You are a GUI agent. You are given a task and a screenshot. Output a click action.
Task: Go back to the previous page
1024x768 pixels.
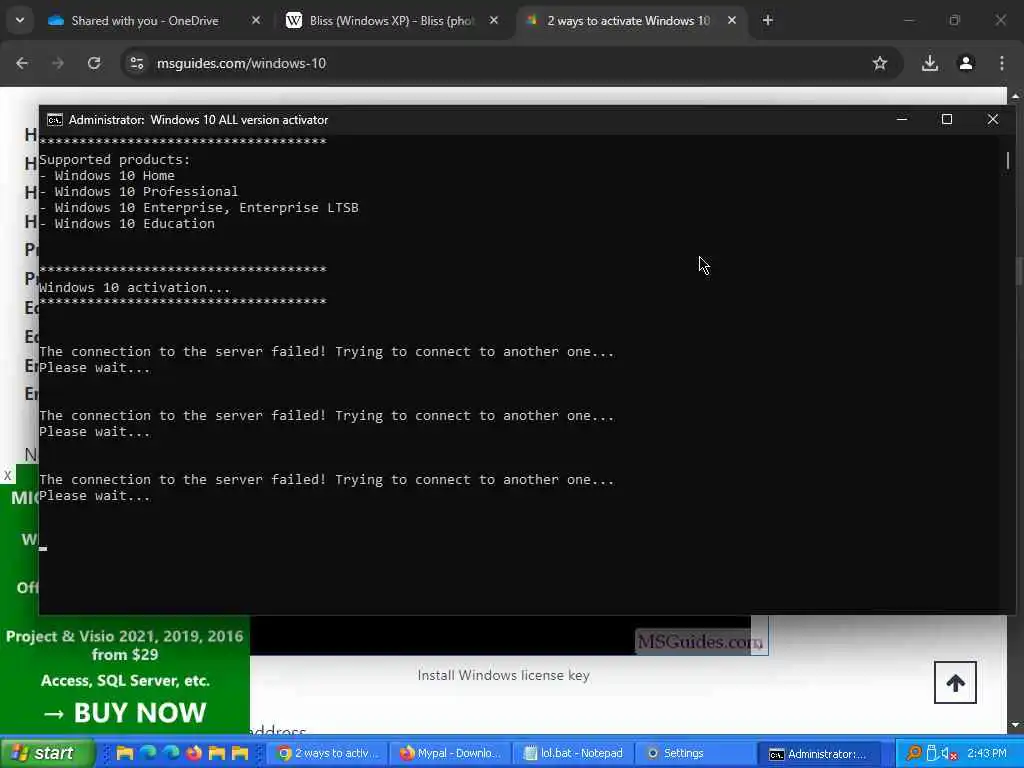point(22,63)
